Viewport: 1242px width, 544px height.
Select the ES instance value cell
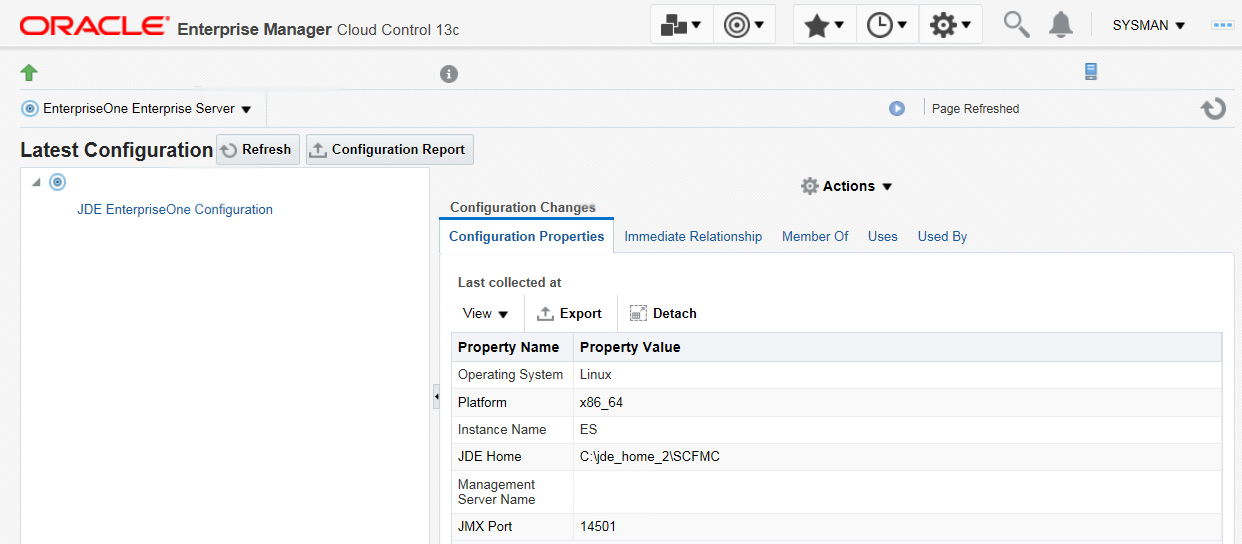pos(897,429)
